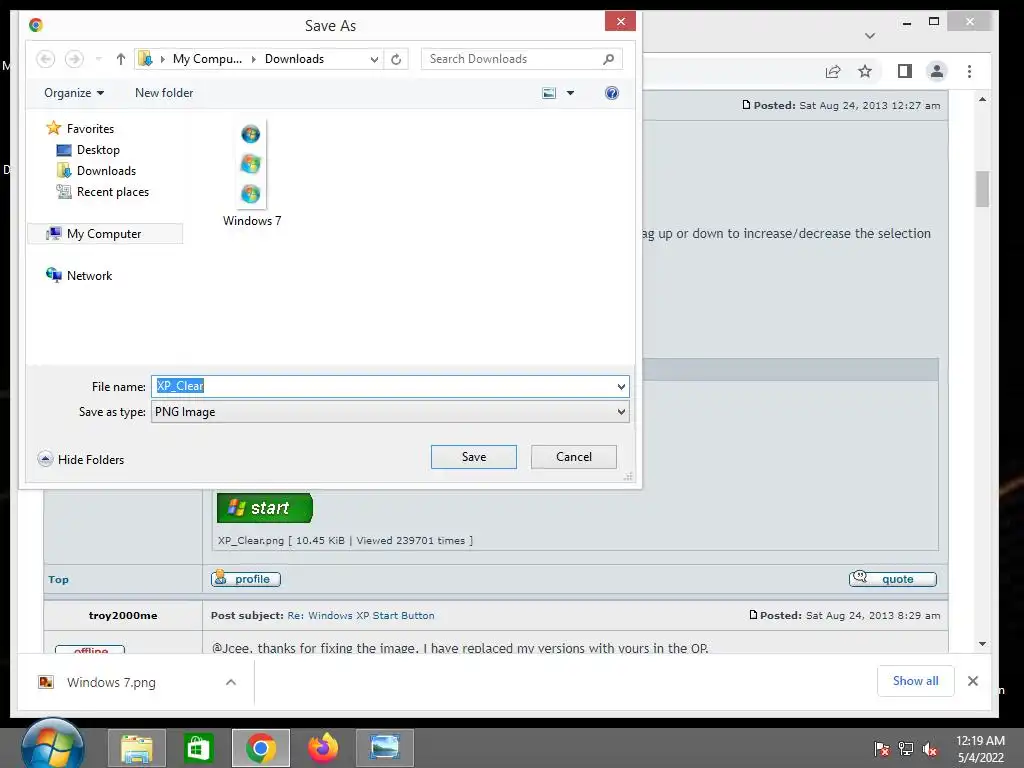Close the Save As dialog

620,22
